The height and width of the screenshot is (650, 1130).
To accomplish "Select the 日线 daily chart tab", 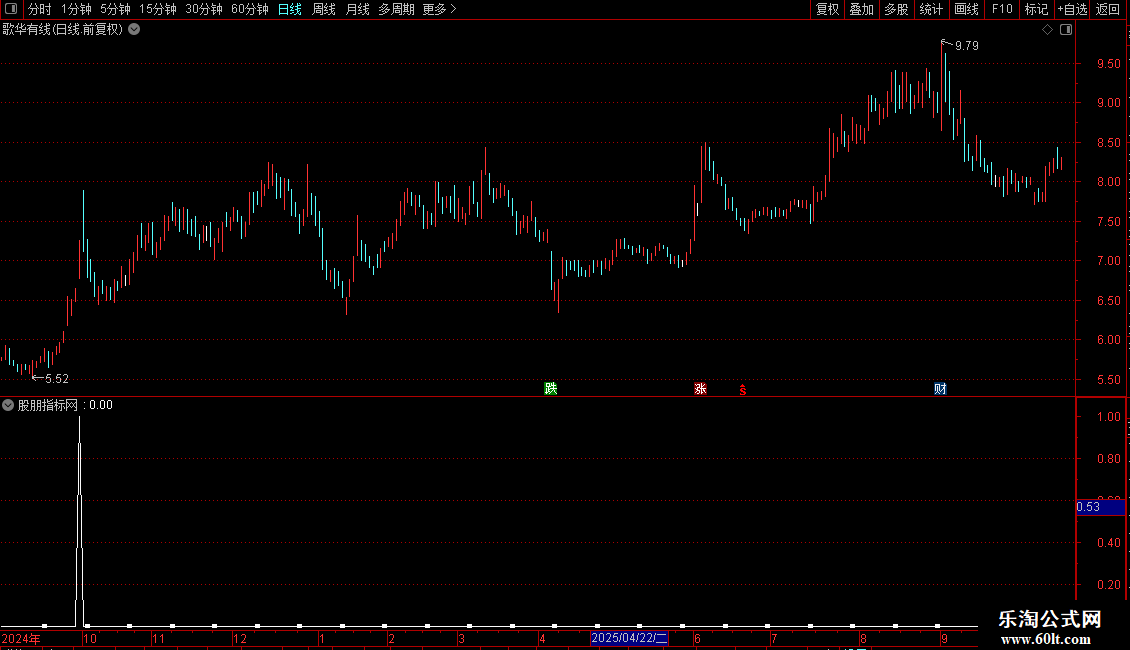I will pos(290,9).
